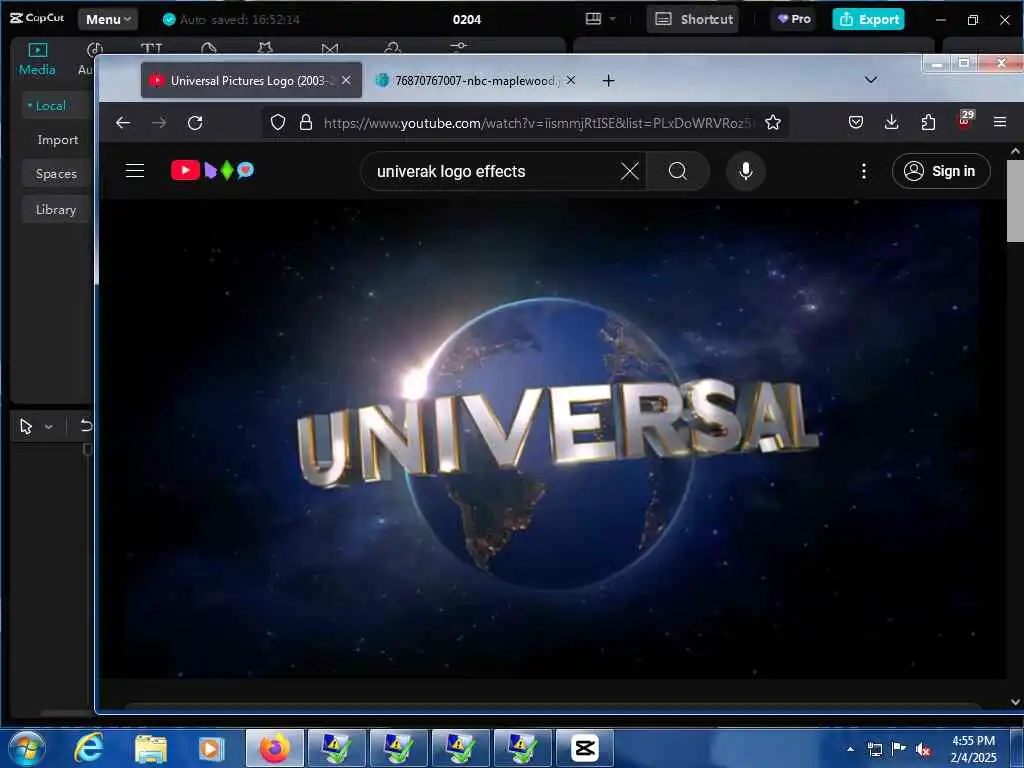Submit YouTube search with magnifier
The width and height of the screenshot is (1024, 768).
pyautogui.click(x=678, y=171)
